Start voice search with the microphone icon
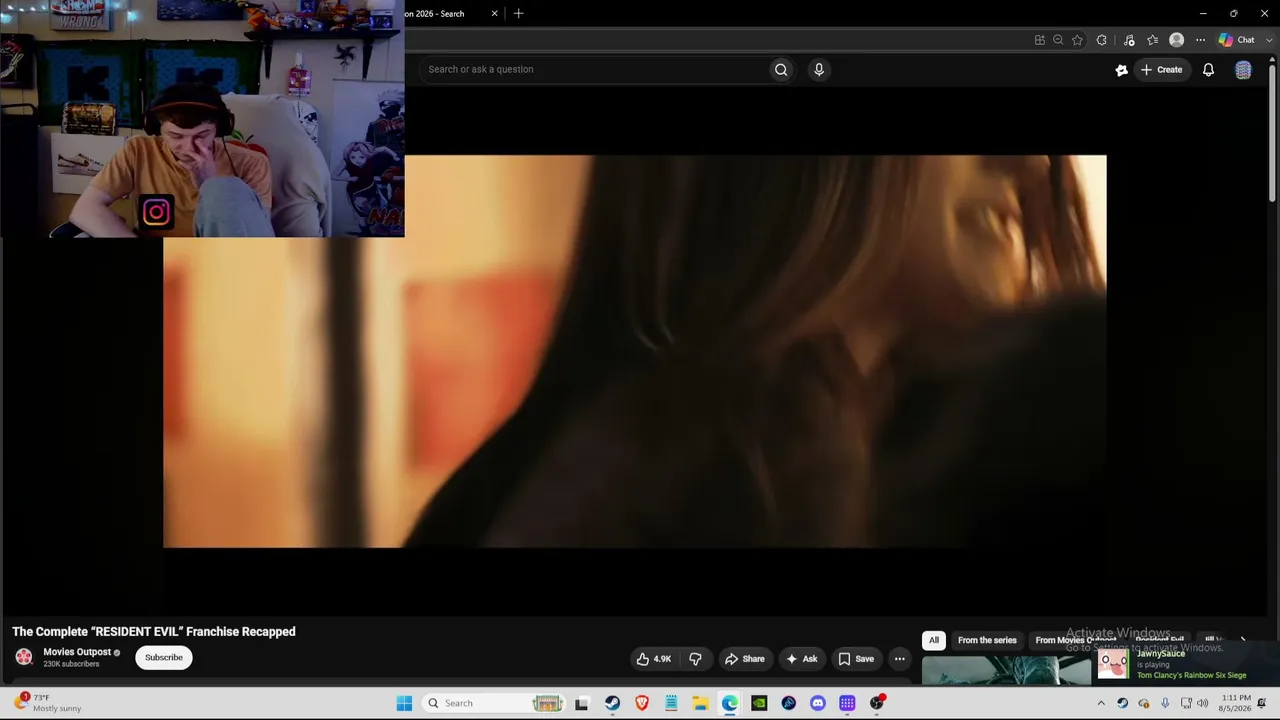1280x720 pixels. pos(819,69)
